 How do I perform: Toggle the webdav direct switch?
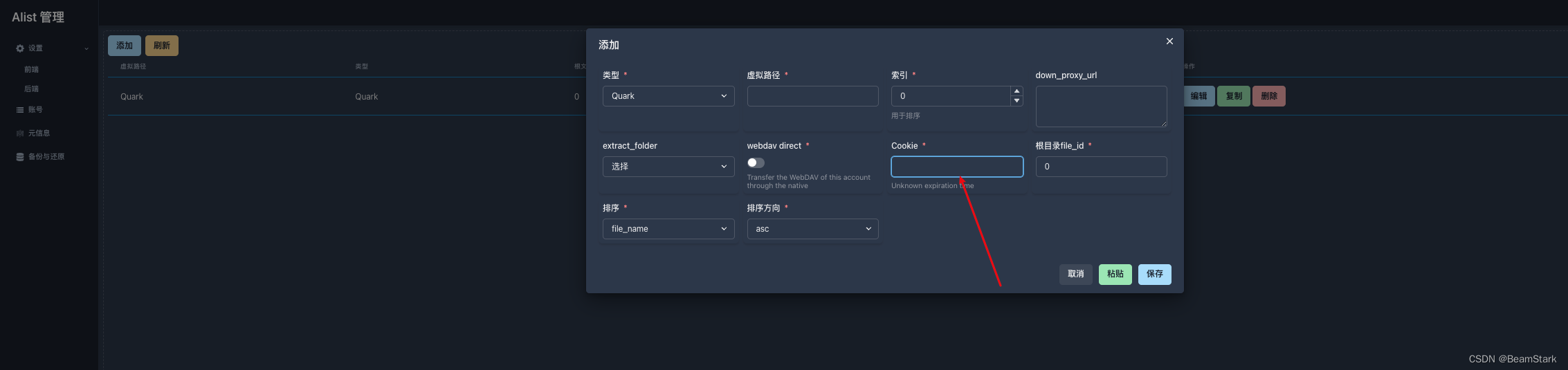point(756,163)
